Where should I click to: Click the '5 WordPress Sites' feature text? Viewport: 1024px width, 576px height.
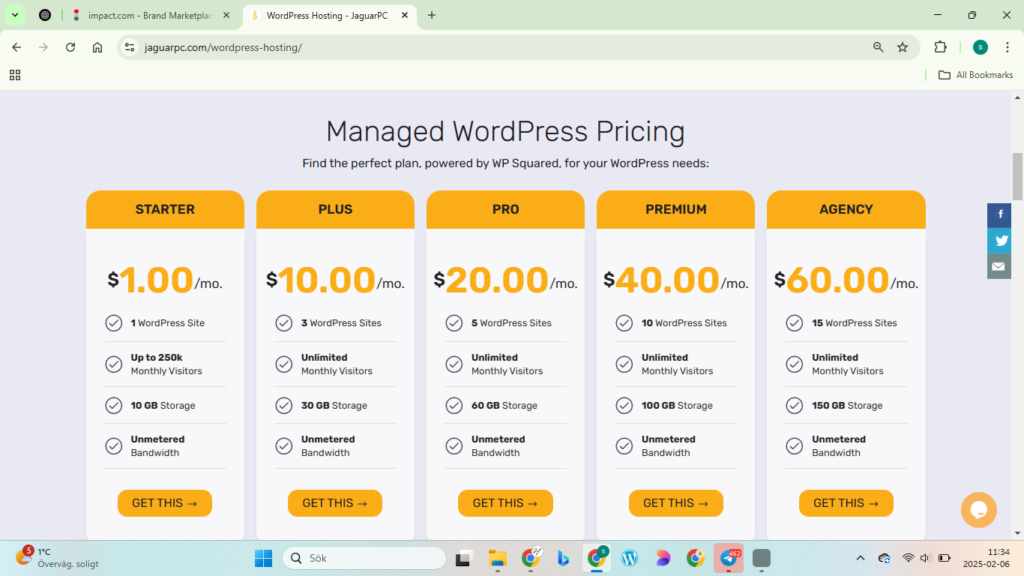click(511, 323)
